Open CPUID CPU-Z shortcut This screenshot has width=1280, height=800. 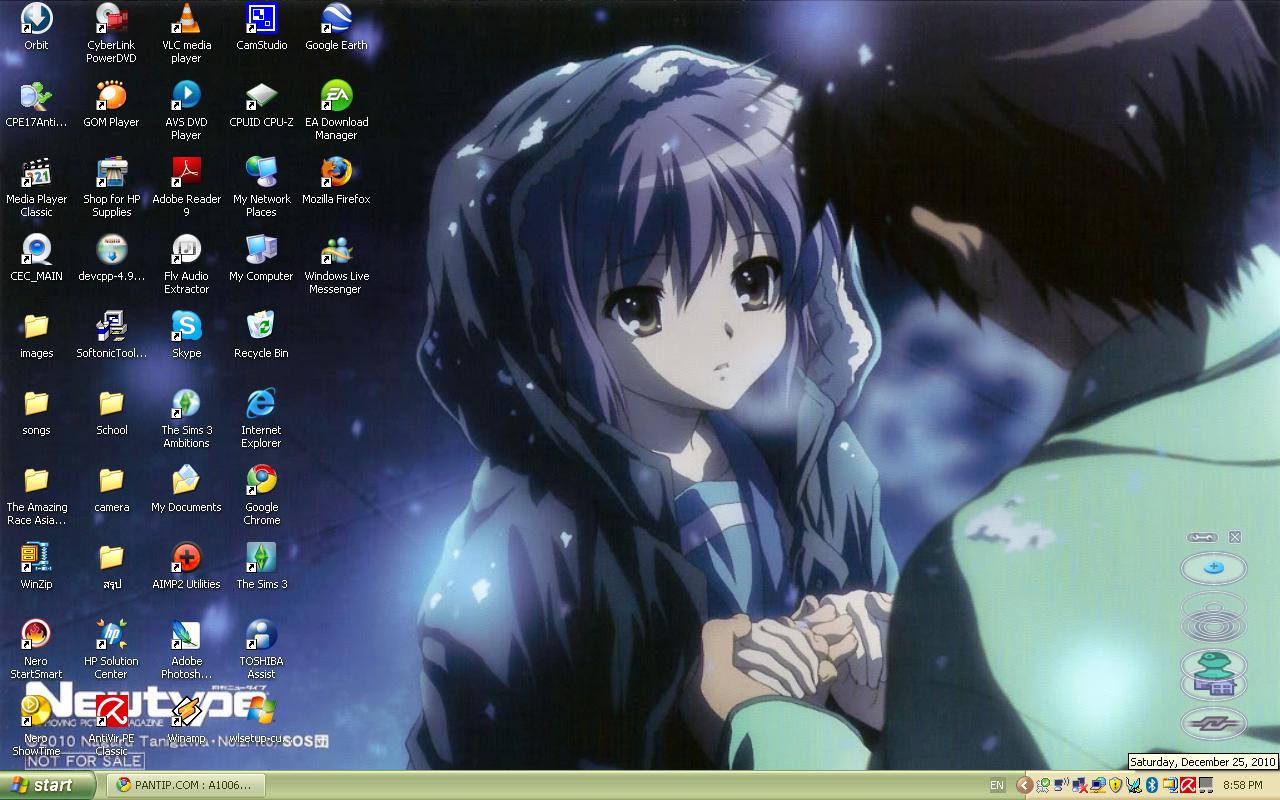pos(261,104)
